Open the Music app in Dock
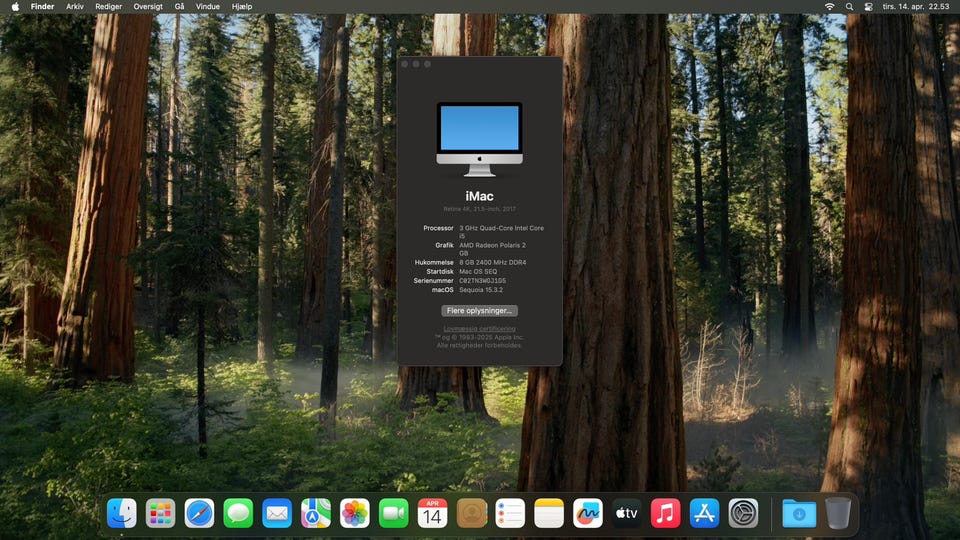960x540 pixels. click(x=665, y=513)
